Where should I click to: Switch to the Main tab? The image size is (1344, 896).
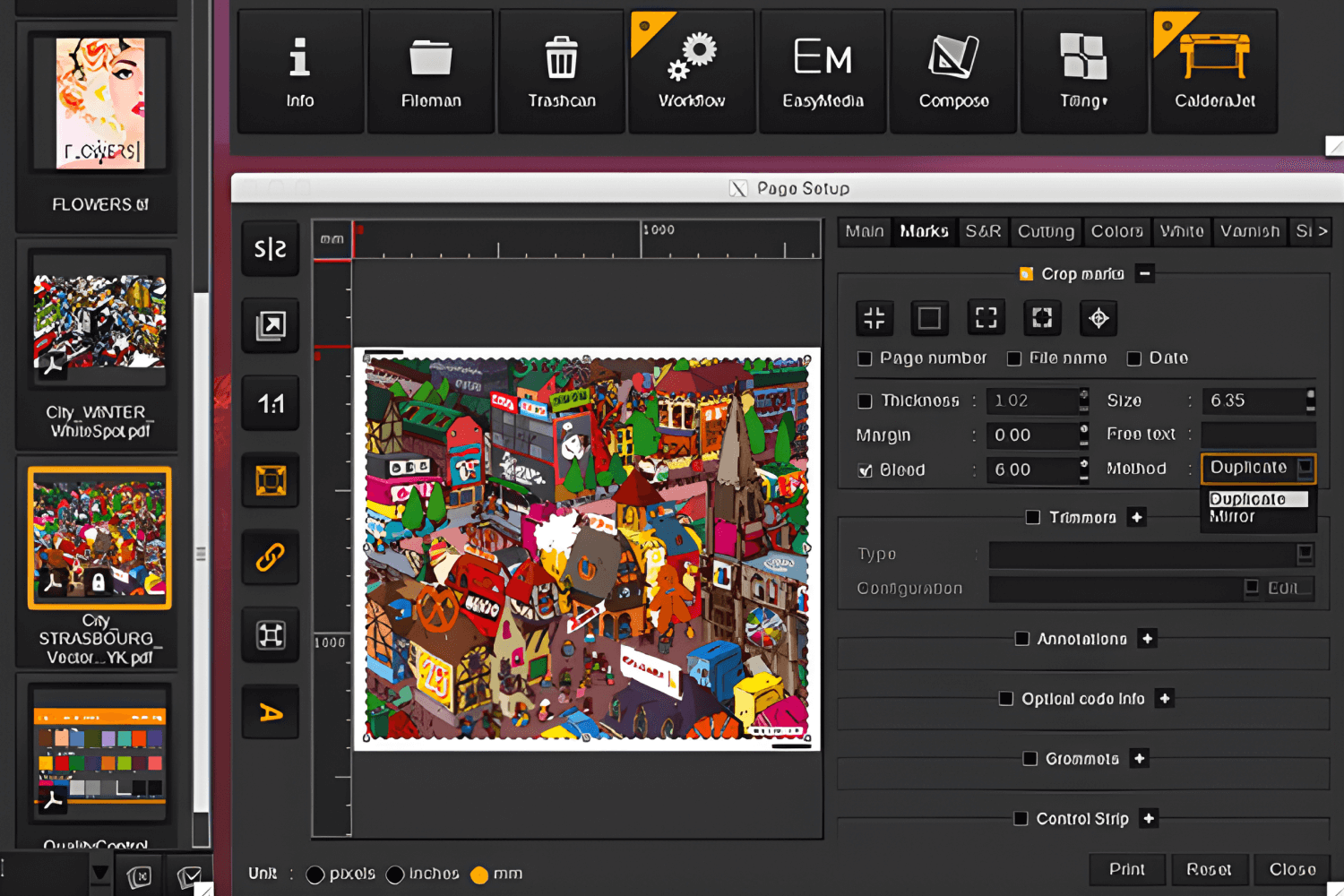[x=865, y=231]
